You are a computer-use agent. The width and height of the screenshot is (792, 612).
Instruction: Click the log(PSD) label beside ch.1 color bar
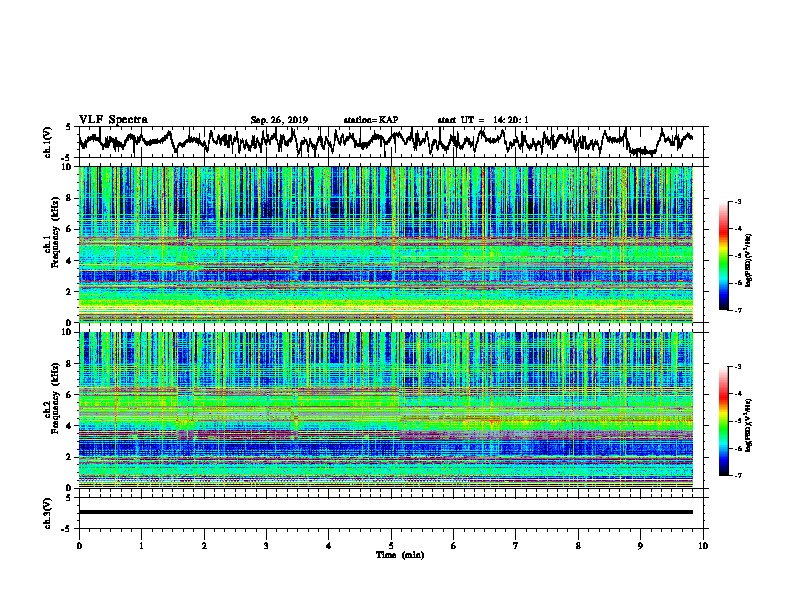(x=748, y=260)
